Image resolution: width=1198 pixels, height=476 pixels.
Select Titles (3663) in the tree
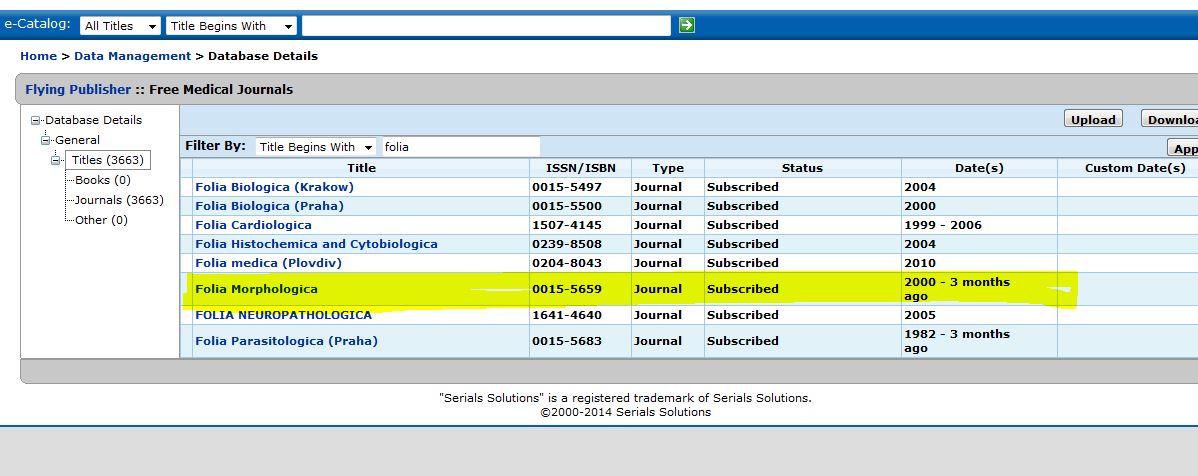coord(107,160)
